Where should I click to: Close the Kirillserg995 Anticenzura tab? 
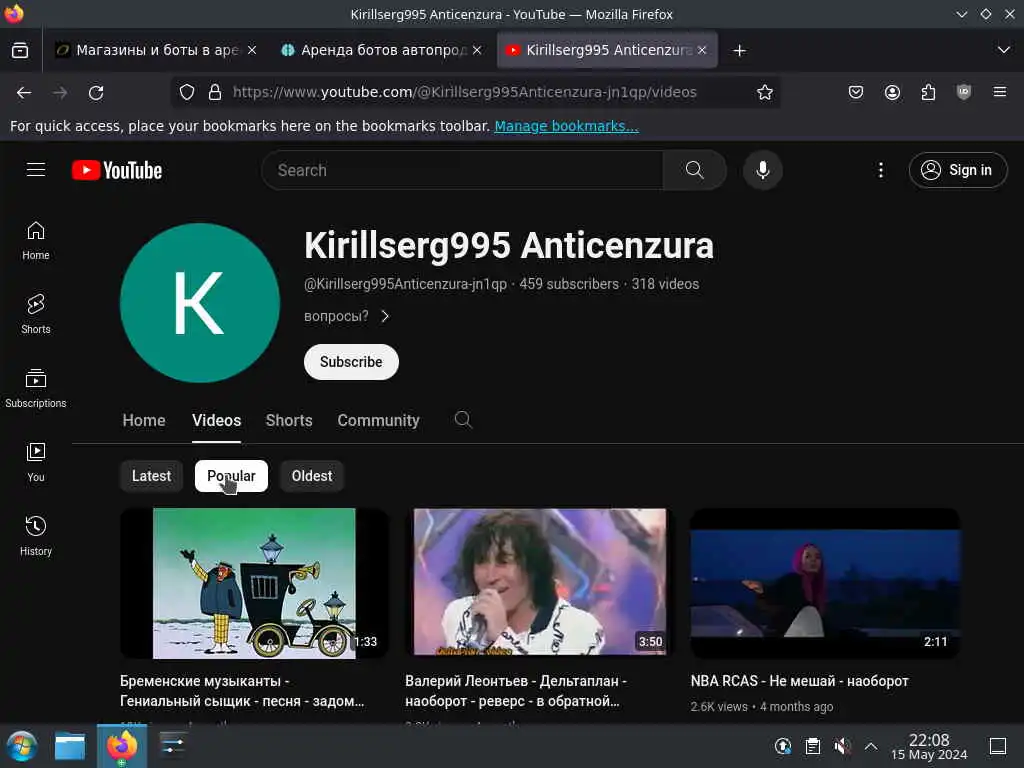point(702,50)
